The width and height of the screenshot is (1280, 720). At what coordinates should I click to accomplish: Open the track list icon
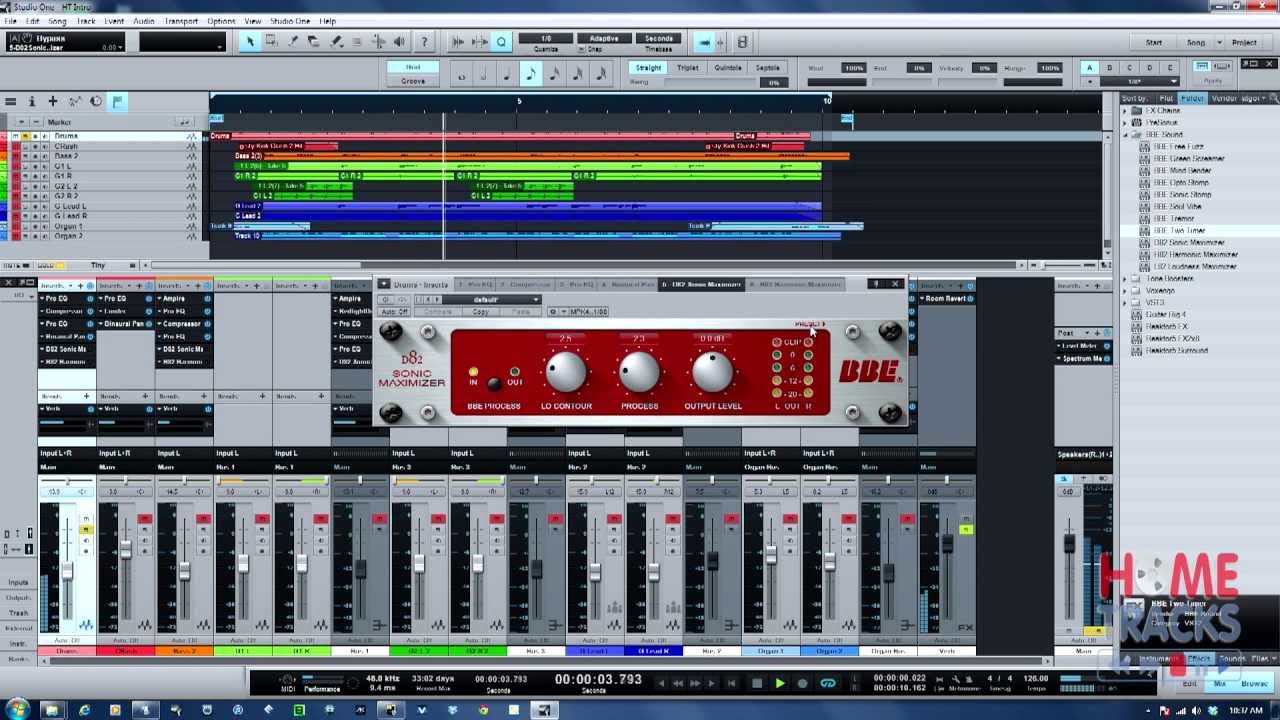click(11, 101)
